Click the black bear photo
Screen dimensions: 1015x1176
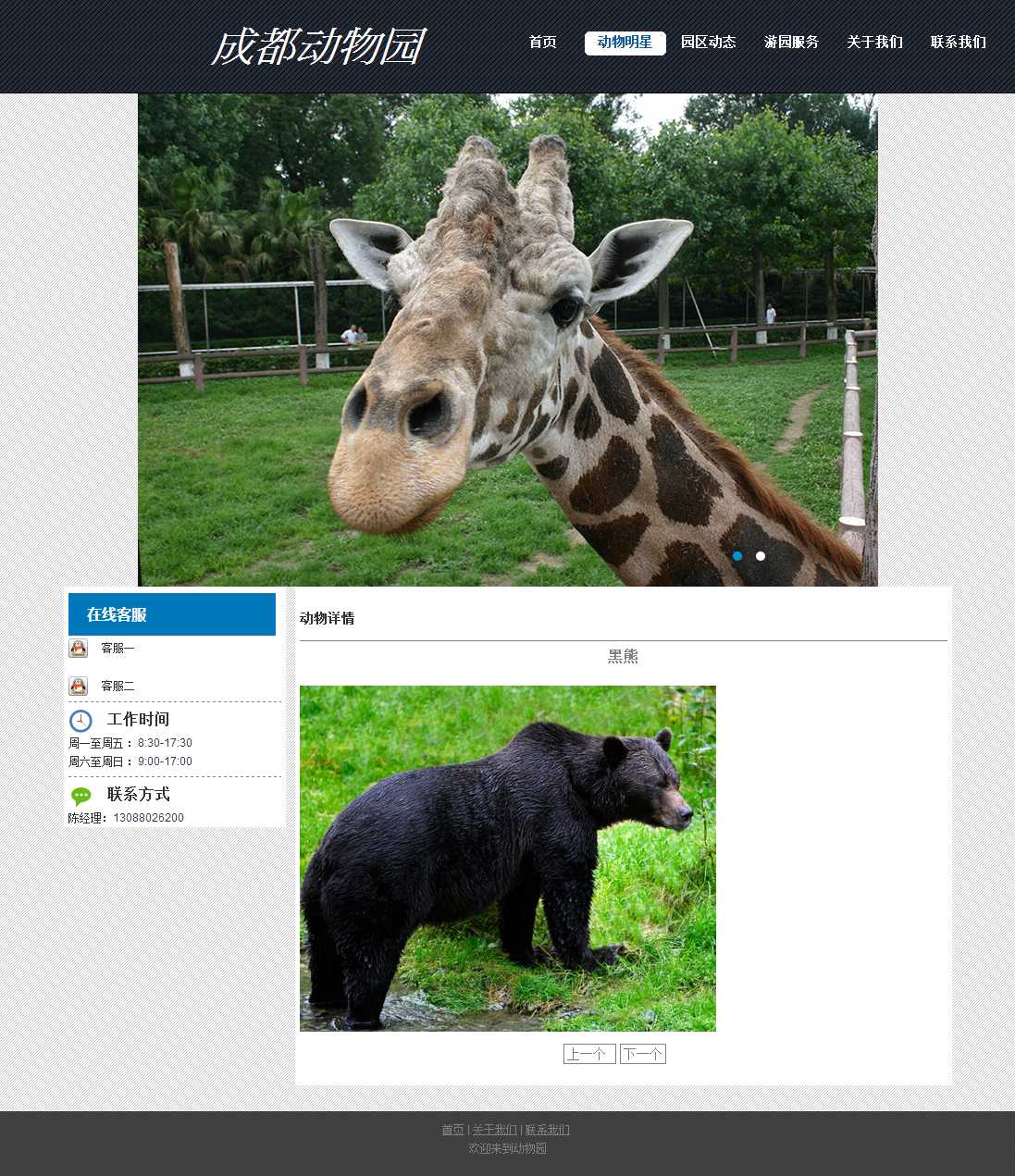pyautogui.click(x=507, y=858)
